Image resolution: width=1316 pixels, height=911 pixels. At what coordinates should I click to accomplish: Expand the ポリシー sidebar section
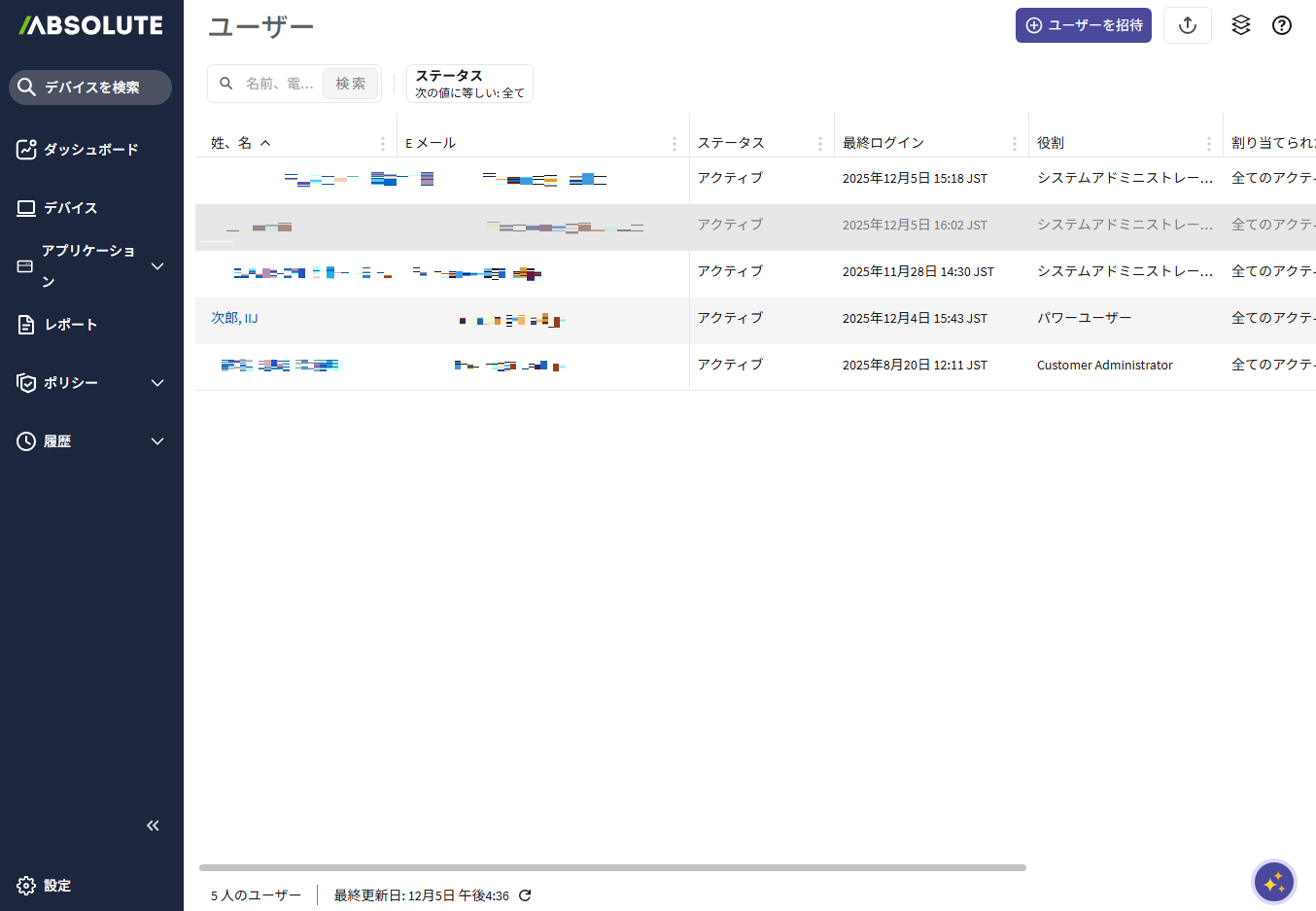click(91, 383)
